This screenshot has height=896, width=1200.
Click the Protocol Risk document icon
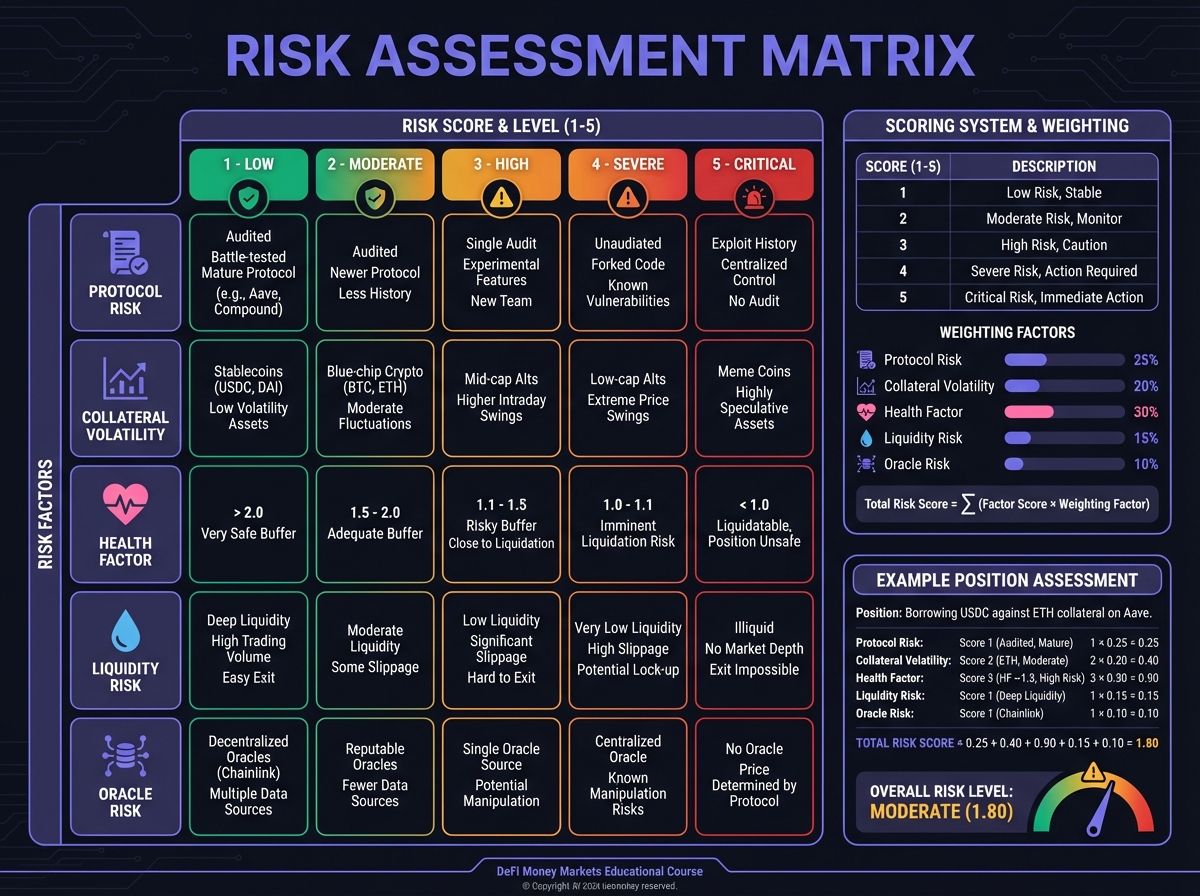[x=125, y=253]
